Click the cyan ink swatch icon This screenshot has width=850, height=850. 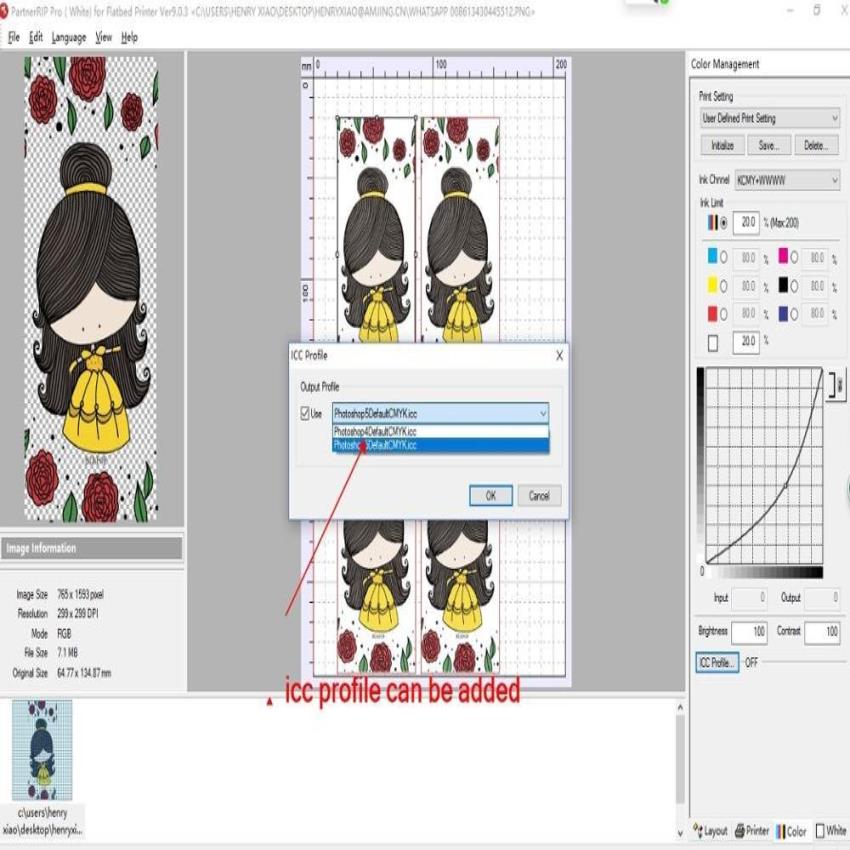click(x=712, y=258)
